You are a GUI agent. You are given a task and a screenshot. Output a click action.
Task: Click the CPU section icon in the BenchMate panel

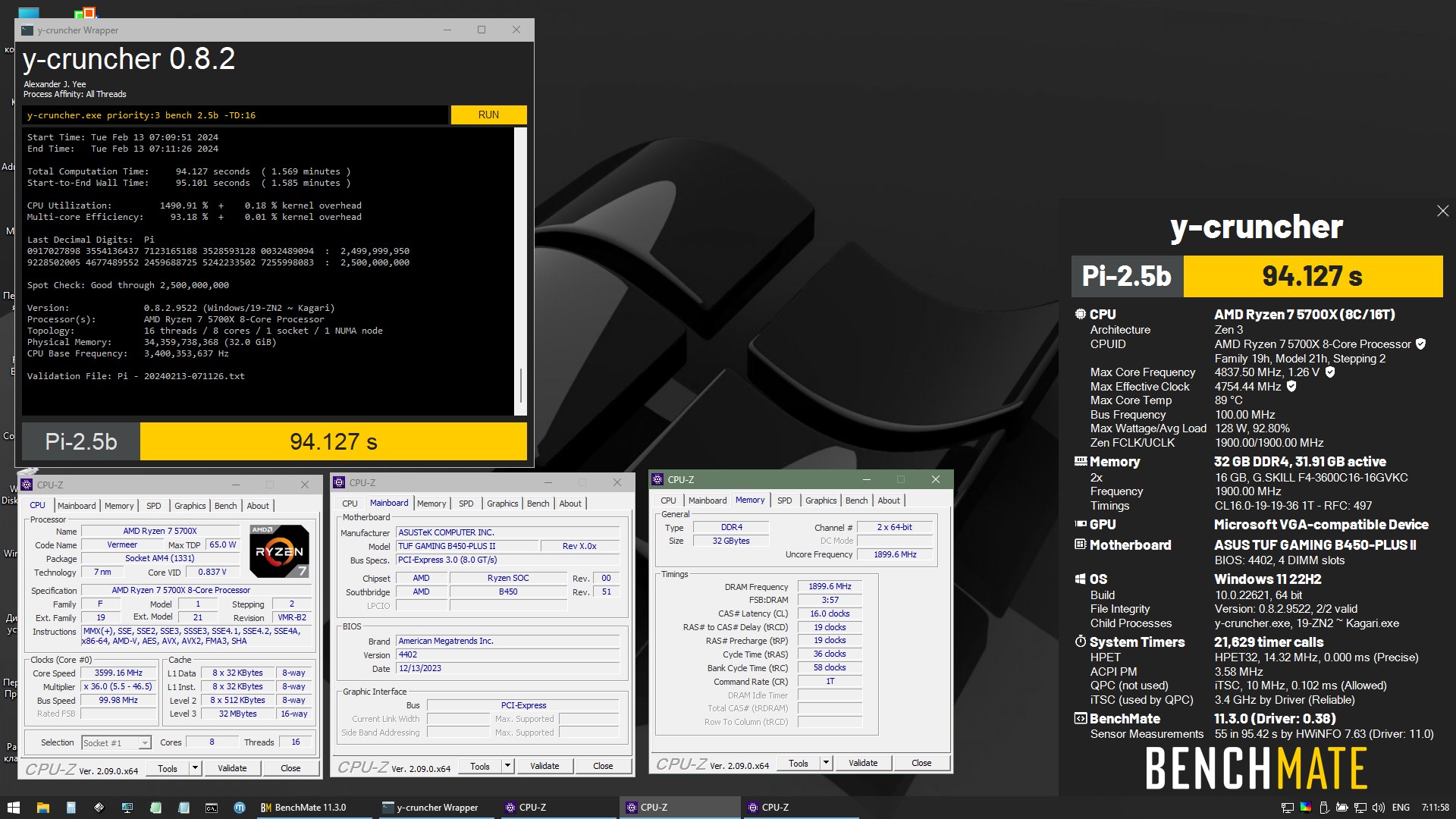(1081, 314)
